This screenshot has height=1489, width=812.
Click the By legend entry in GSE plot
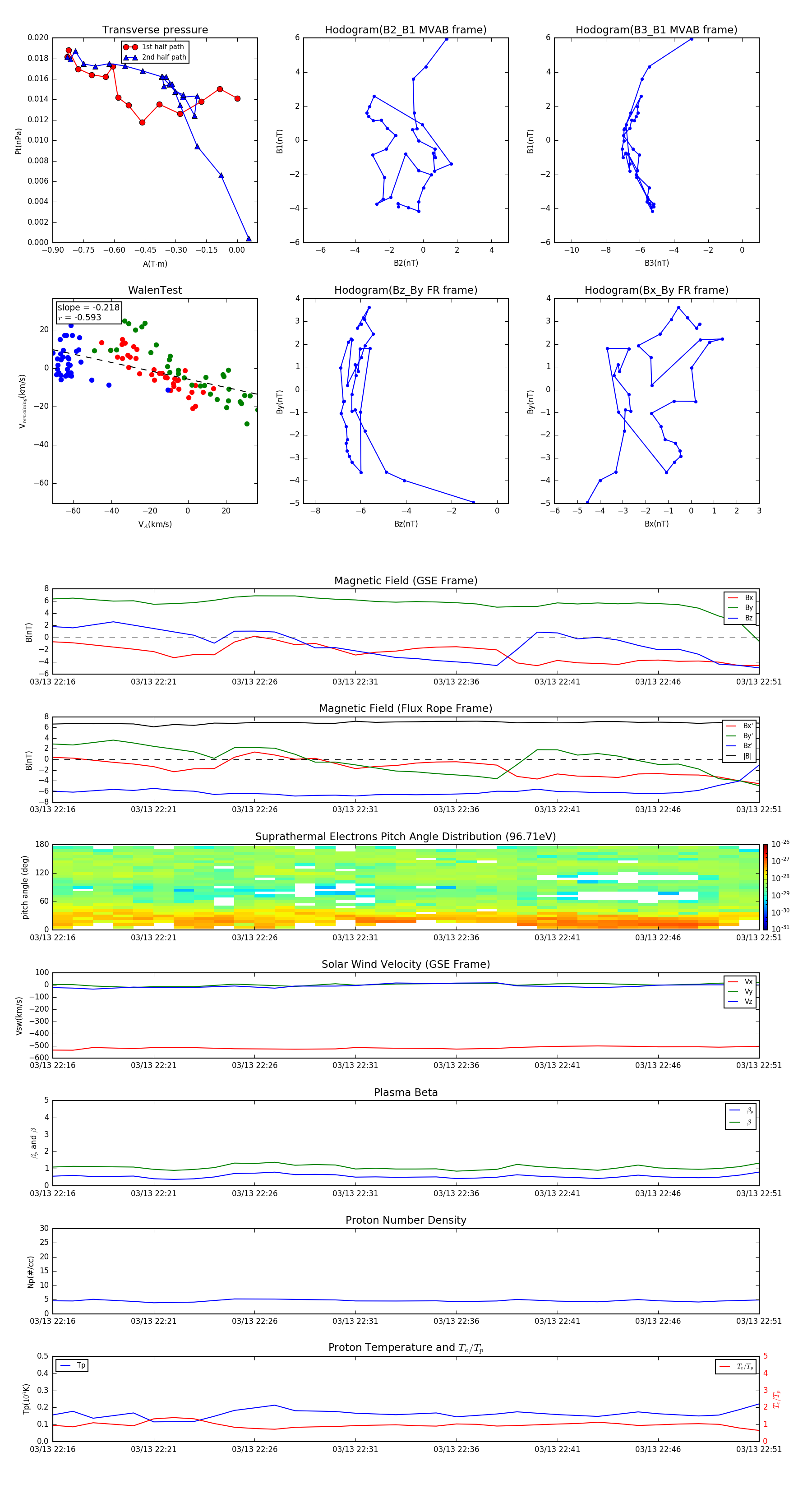[740, 607]
